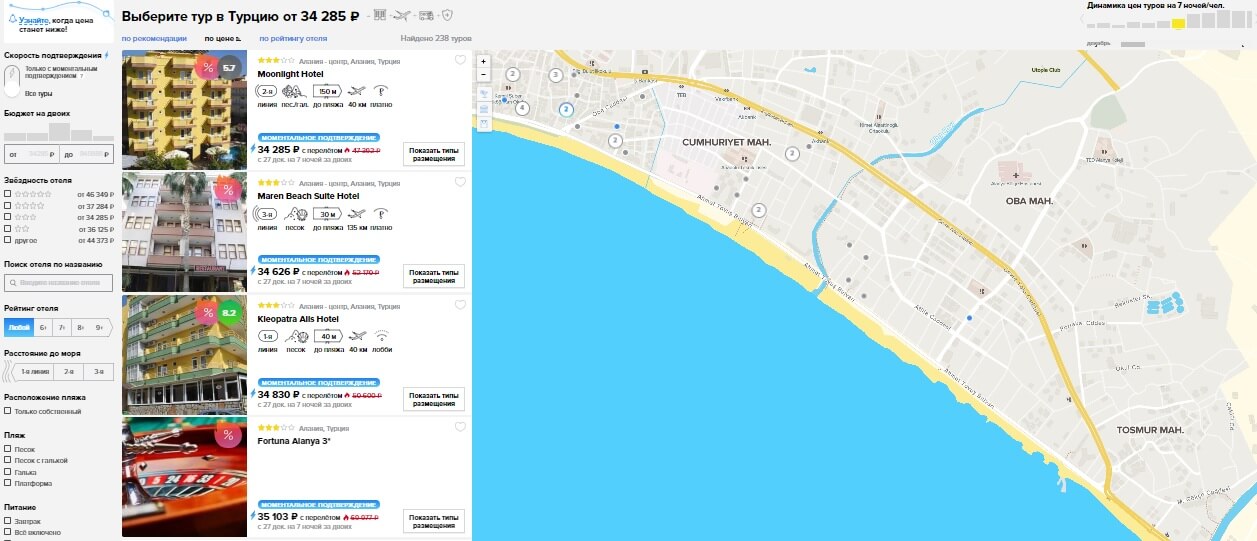This screenshot has height=541, width=1257.
Task: Select hotel rating 7+
Action: (x=62, y=327)
